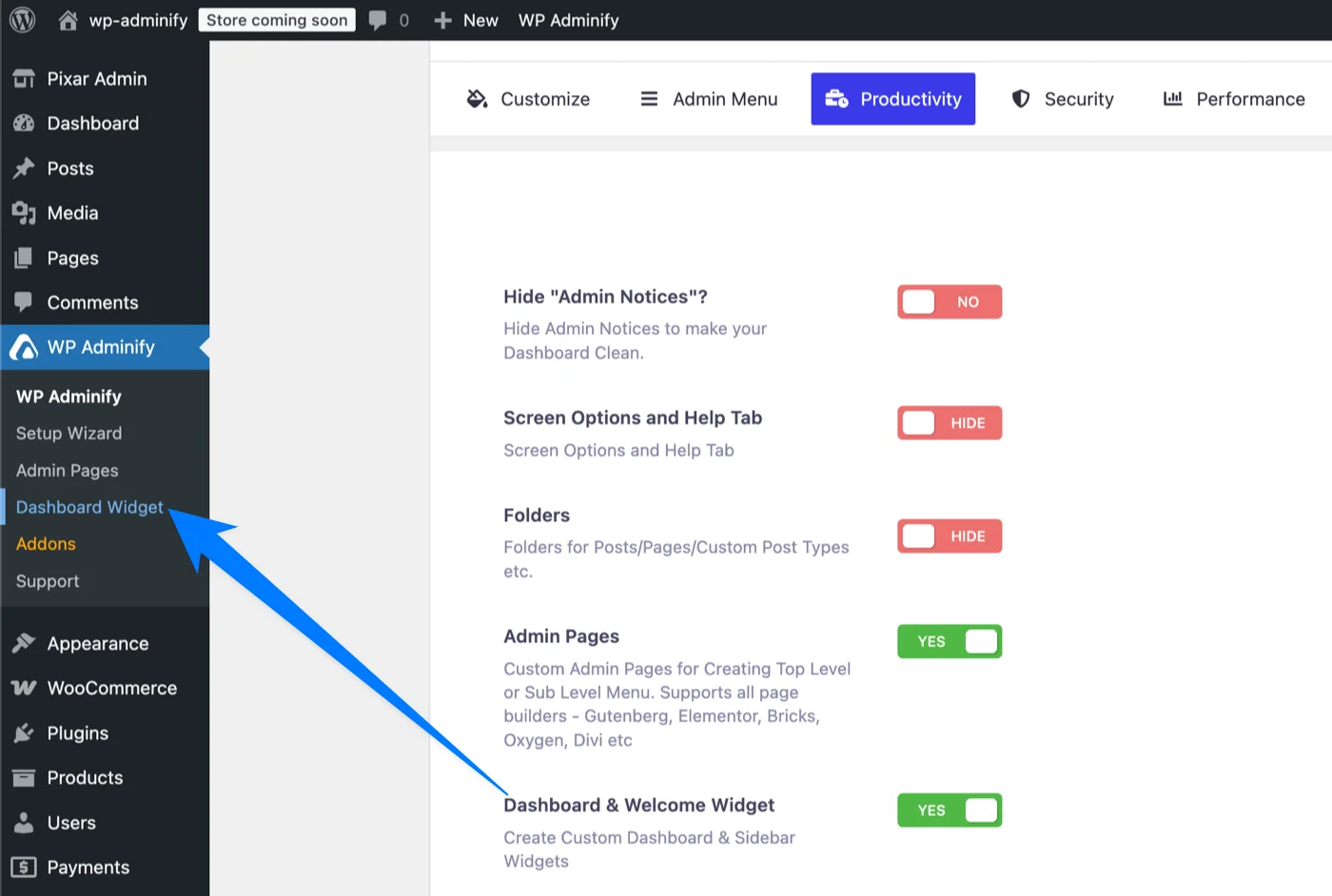Switch to the Customize tab
This screenshot has width=1332, height=896.
[528, 99]
